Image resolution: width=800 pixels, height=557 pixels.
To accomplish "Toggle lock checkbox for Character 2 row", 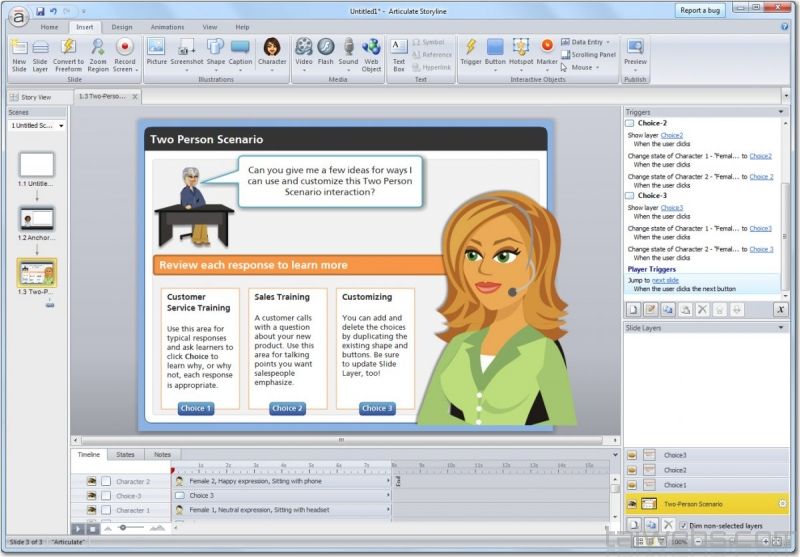I will pos(106,481).
